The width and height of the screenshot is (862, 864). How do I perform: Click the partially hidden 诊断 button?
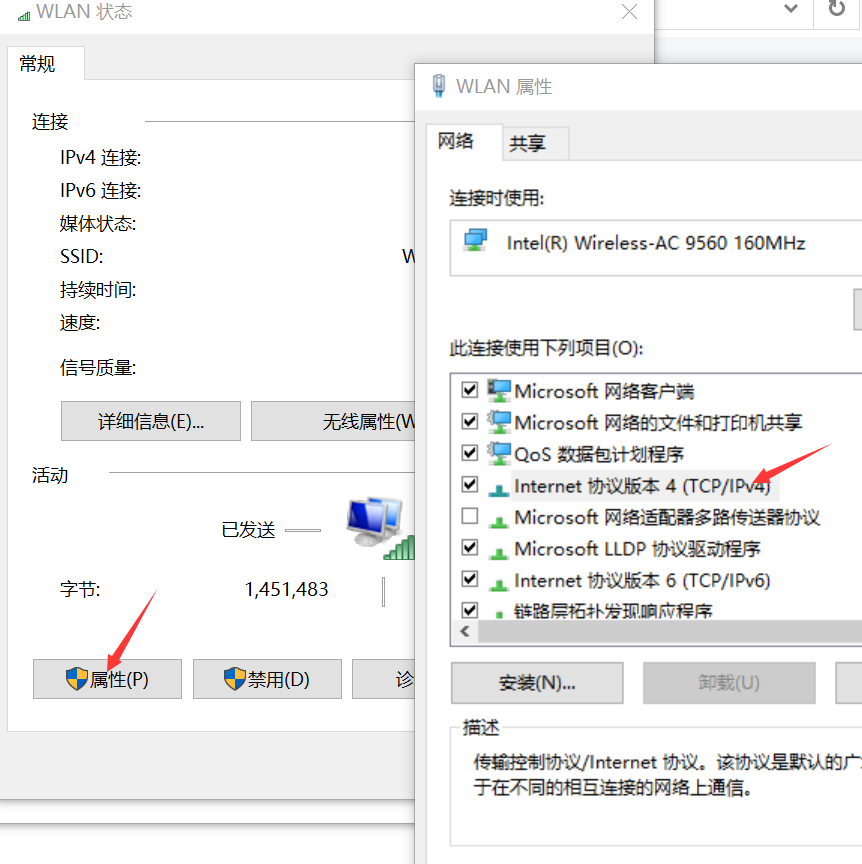384,679
